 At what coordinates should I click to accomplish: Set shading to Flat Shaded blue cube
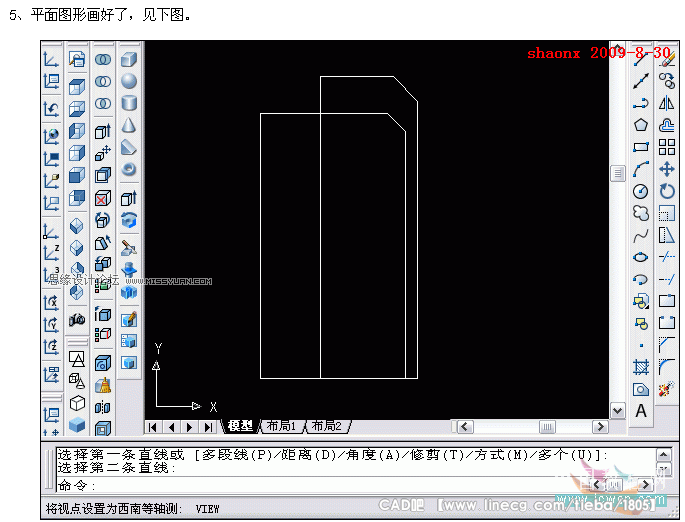77,425
